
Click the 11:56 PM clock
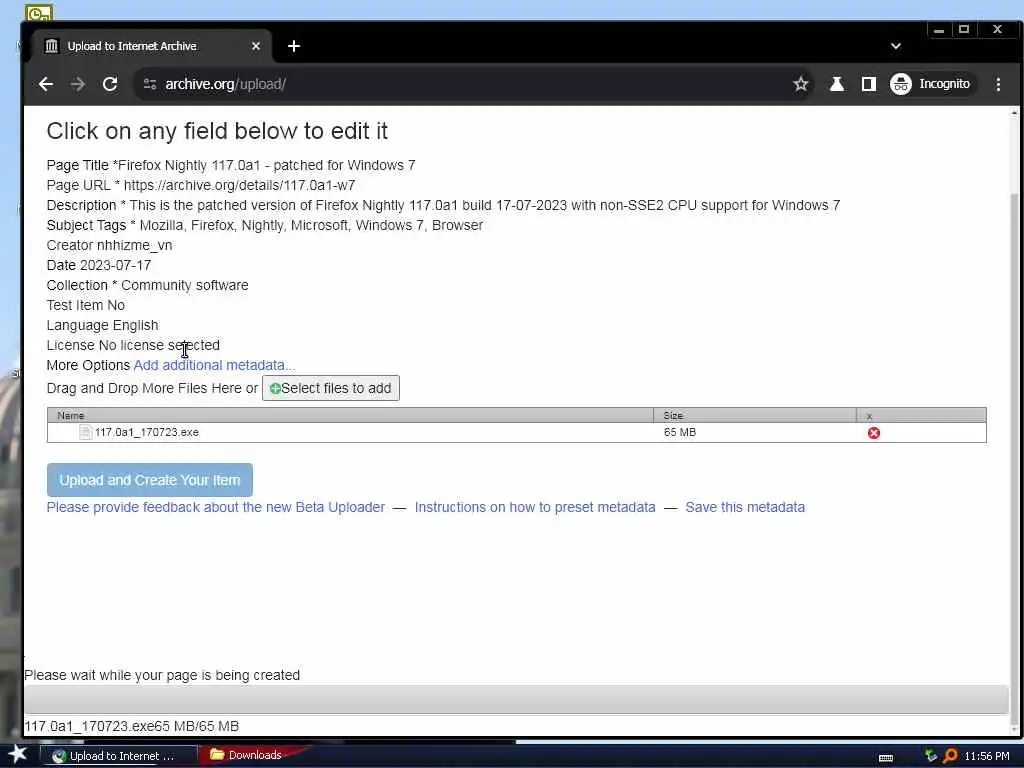point(987,756)
